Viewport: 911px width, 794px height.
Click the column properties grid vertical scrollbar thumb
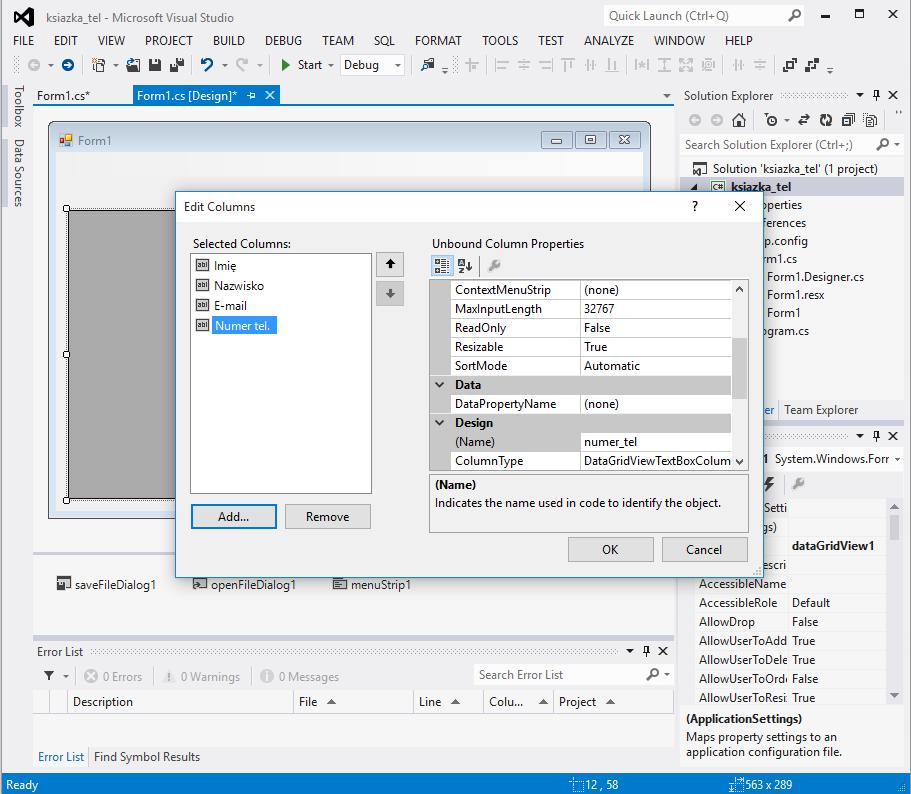click(x=739, y=368)
